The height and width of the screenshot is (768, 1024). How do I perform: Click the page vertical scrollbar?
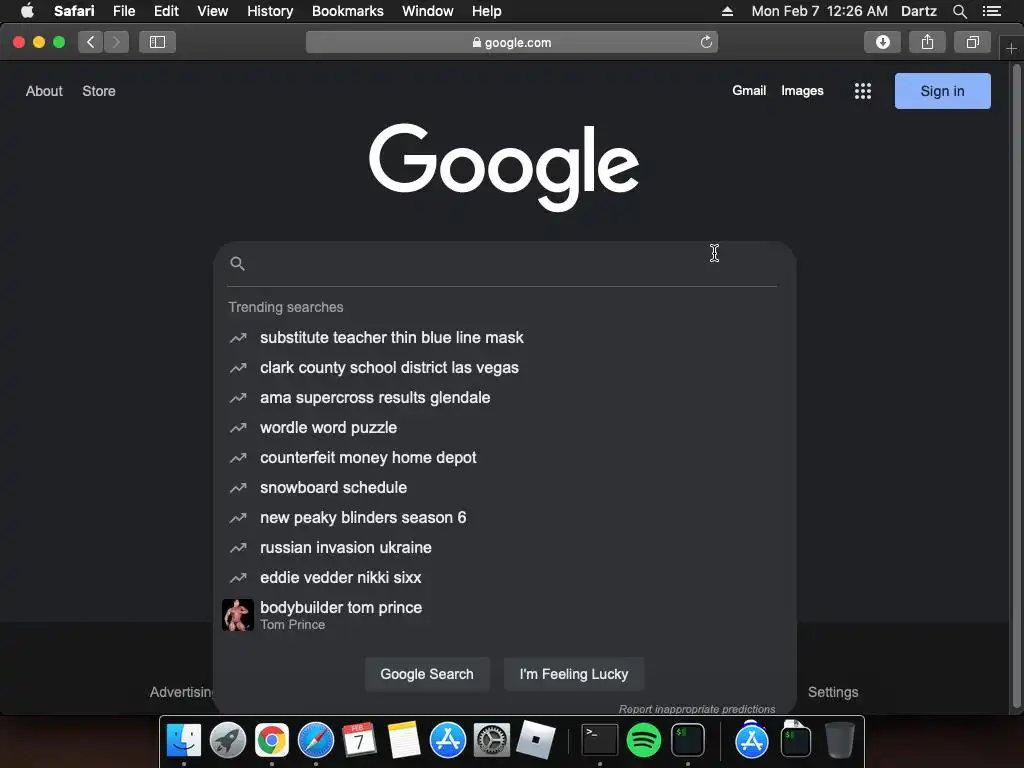tap(1016, 385)
